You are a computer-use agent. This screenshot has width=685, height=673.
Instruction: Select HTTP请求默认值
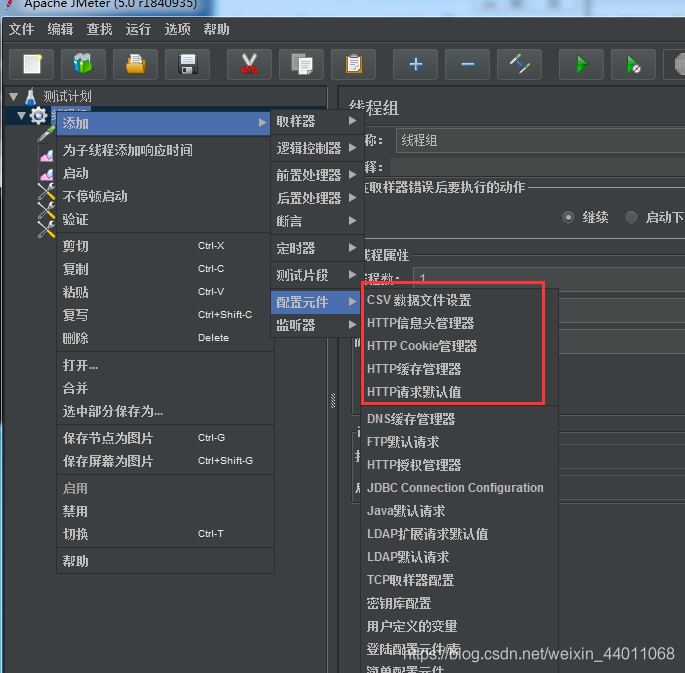(460, 392)
